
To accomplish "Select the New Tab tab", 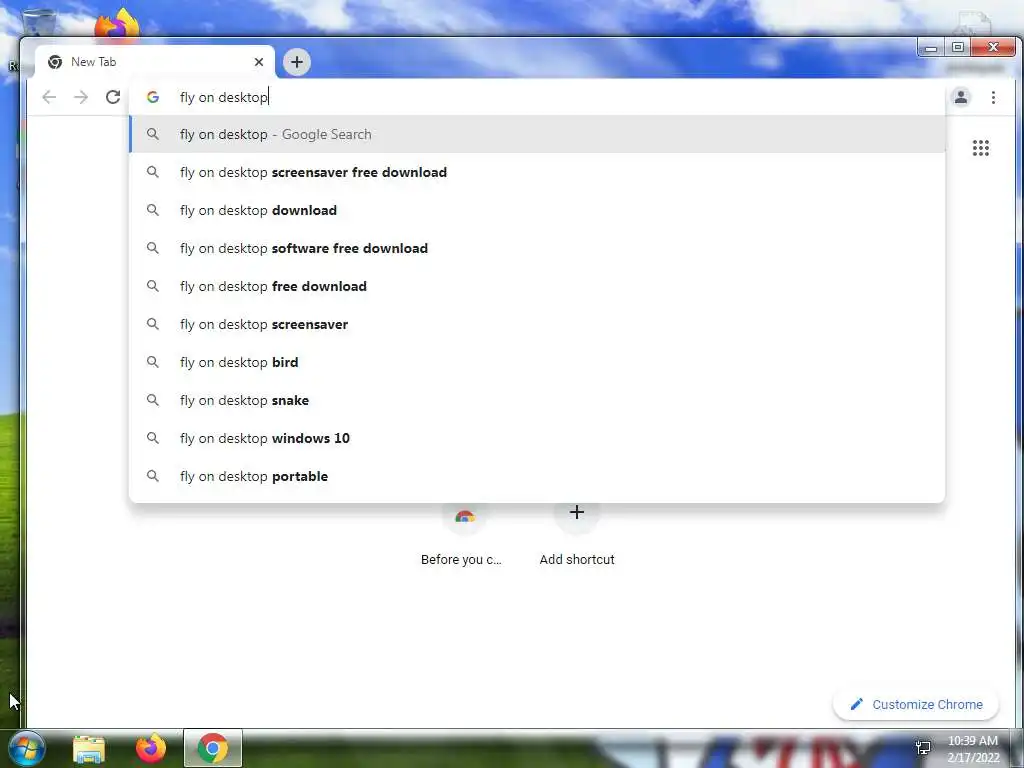I will pyautogui.click(x=155, y=62).
